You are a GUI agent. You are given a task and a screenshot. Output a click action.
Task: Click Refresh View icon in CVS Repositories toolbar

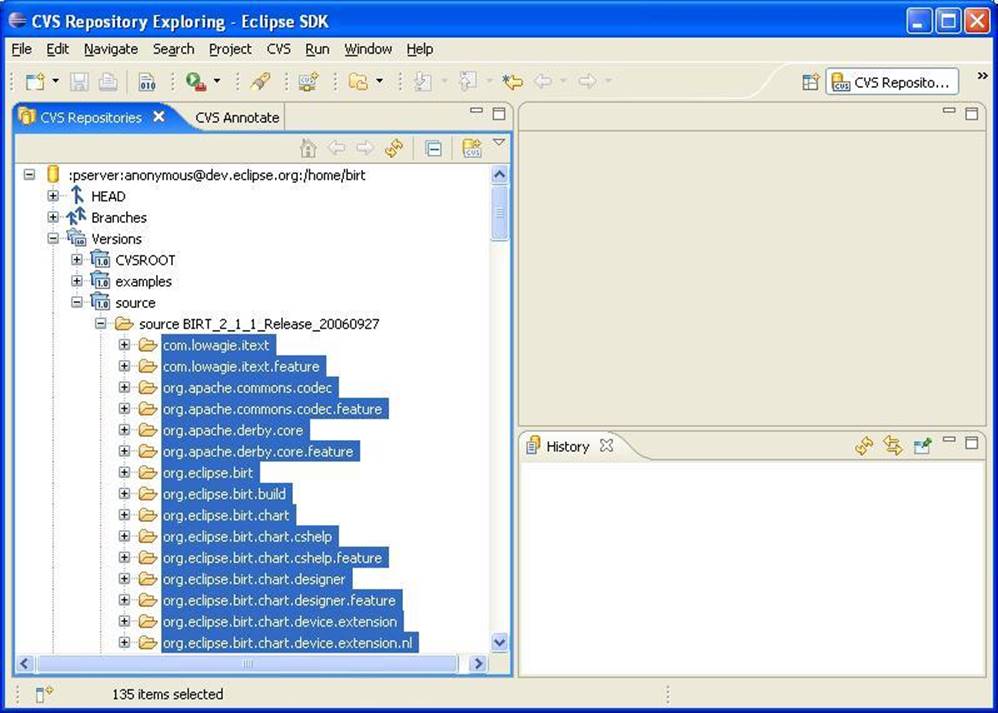[393, 148]
